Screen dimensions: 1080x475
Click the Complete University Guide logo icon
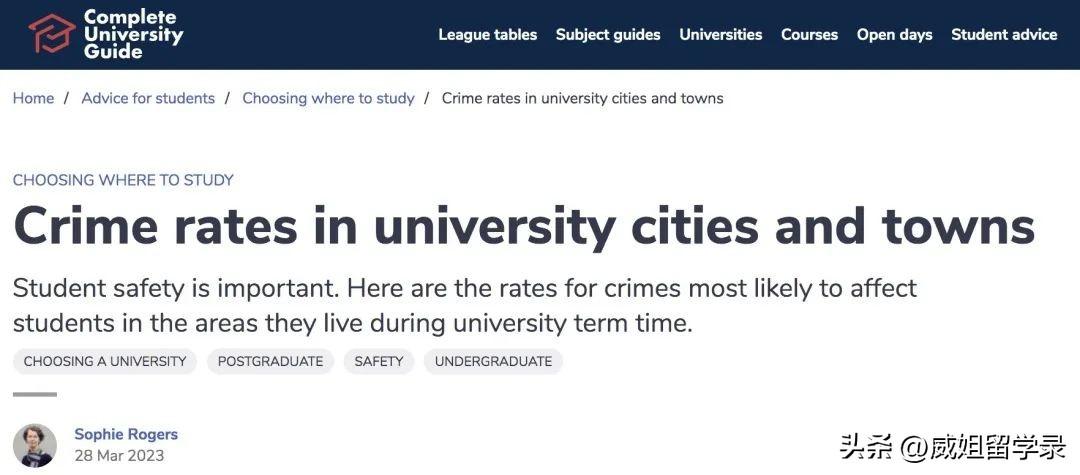51,33
